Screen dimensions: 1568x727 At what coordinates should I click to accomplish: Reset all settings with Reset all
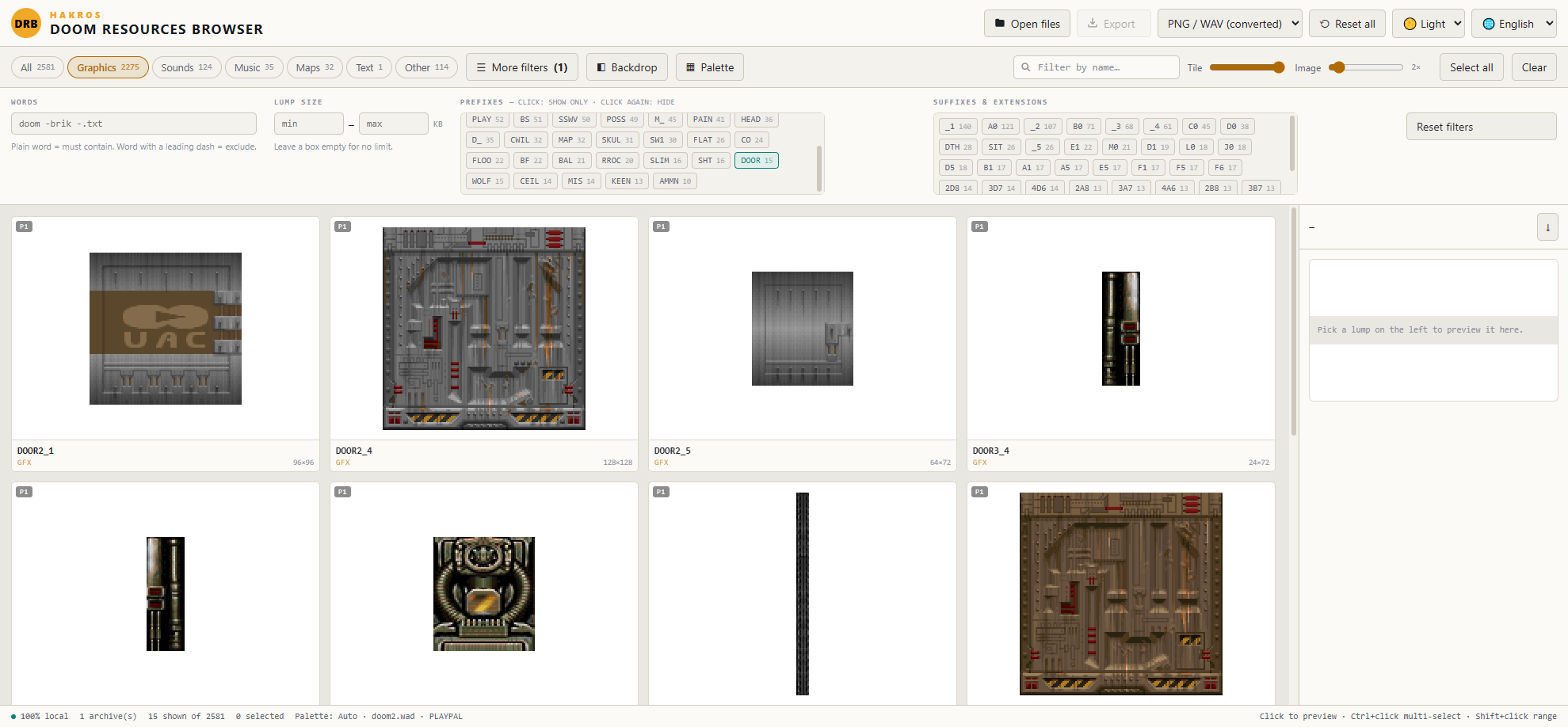[x=1347, y=24]
